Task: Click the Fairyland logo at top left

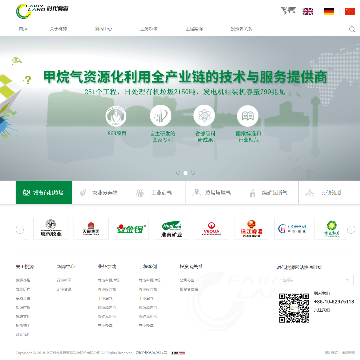Action: pyautogui.click(x=42, y=11)
